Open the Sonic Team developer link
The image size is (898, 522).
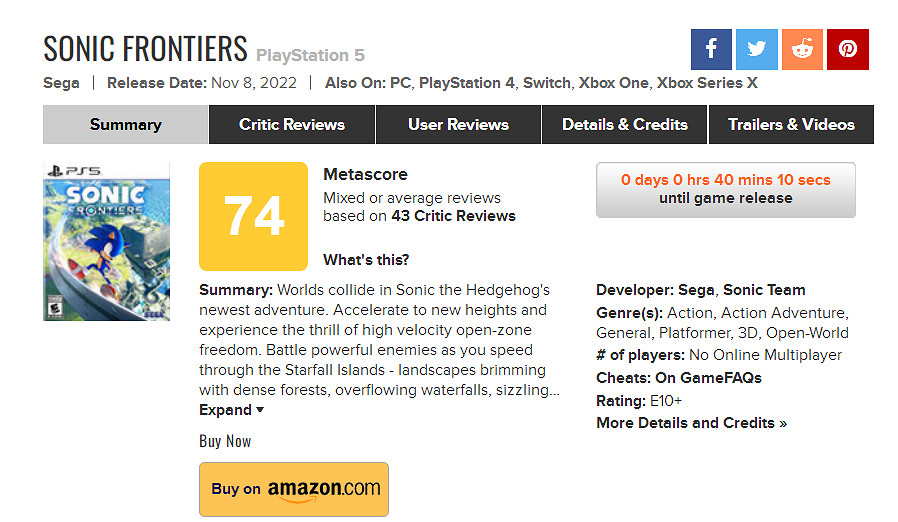click(764, 290)
